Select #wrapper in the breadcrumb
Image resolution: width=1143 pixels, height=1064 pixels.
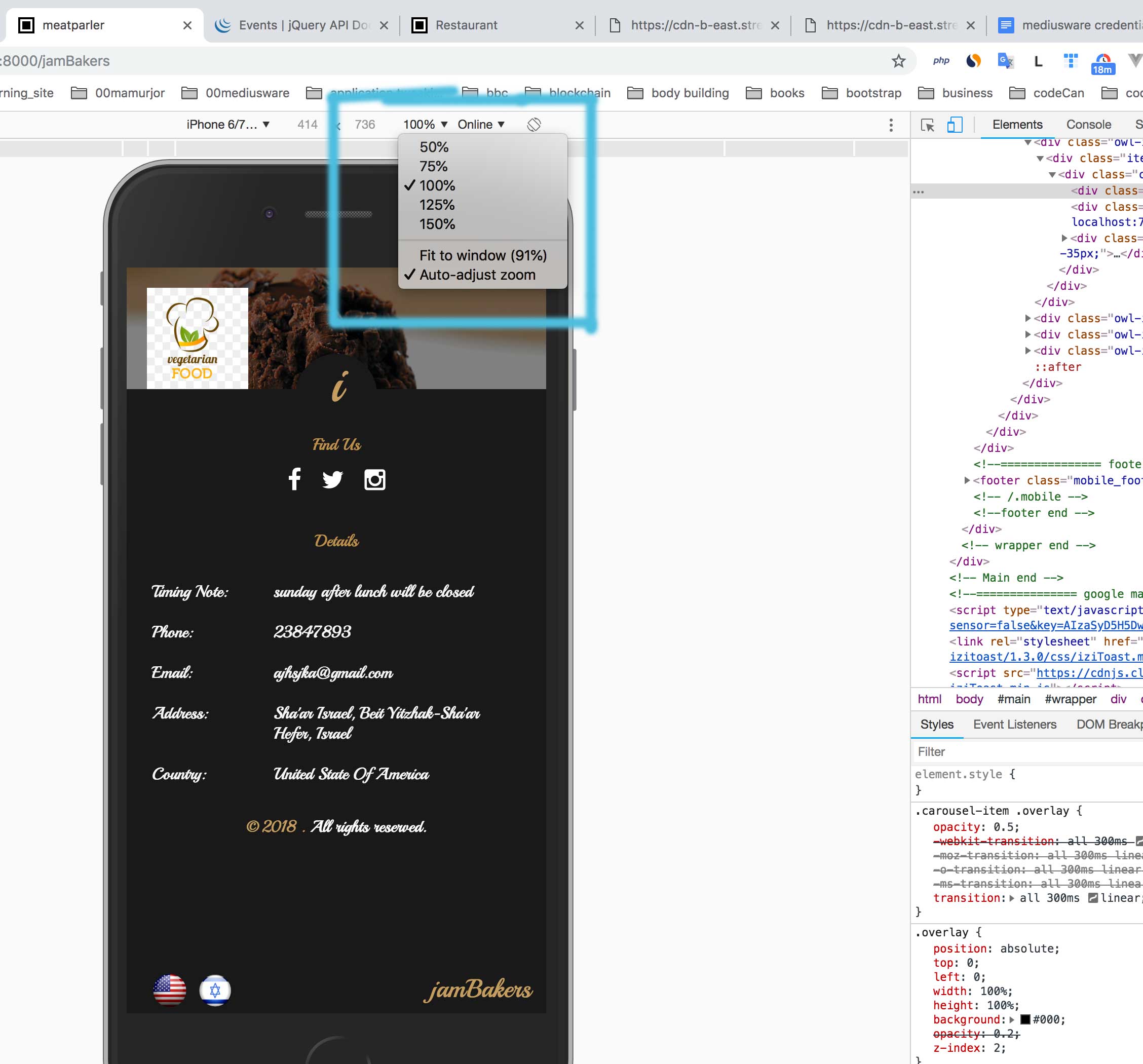[x=1070, y=699]
